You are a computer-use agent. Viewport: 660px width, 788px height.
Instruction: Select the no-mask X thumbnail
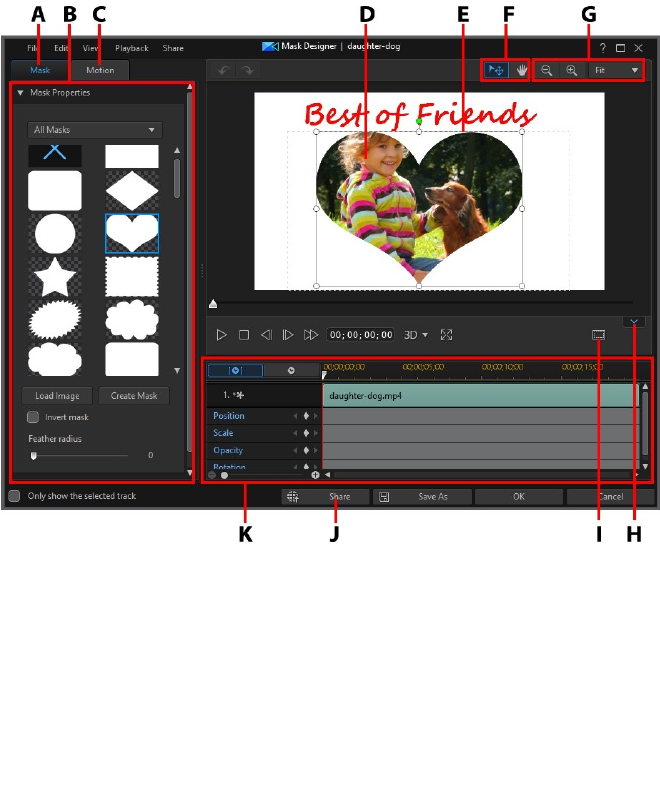pyautogui.click(x=55, y=156)
